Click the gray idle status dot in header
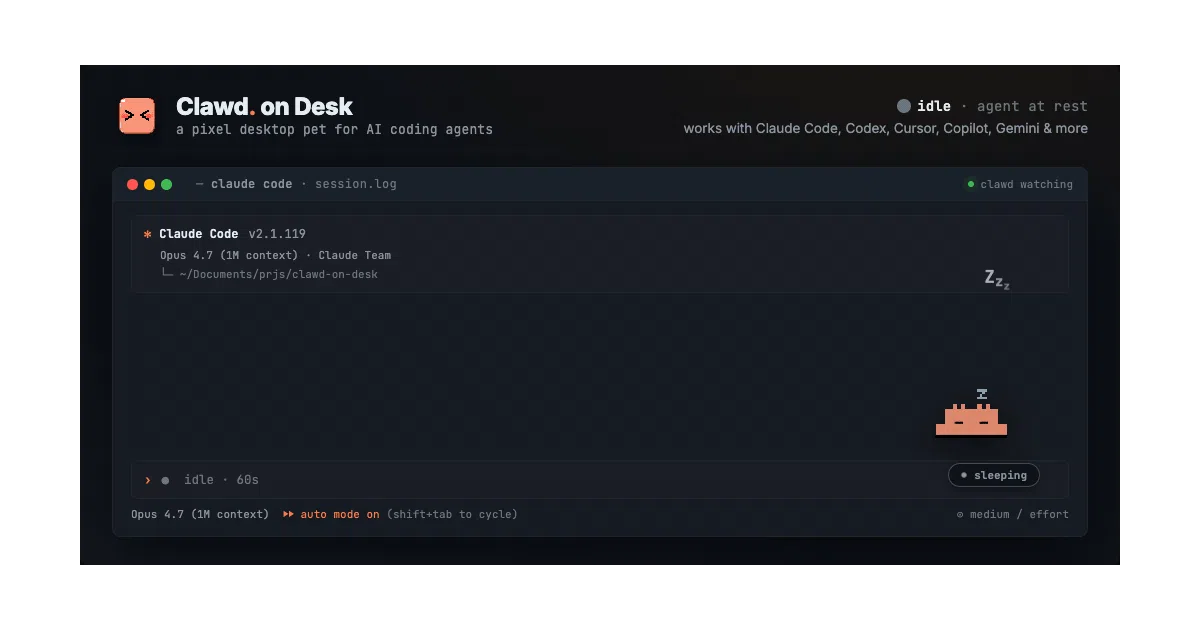The width and height of the screenshot is (1200, 630). point(904,106)
